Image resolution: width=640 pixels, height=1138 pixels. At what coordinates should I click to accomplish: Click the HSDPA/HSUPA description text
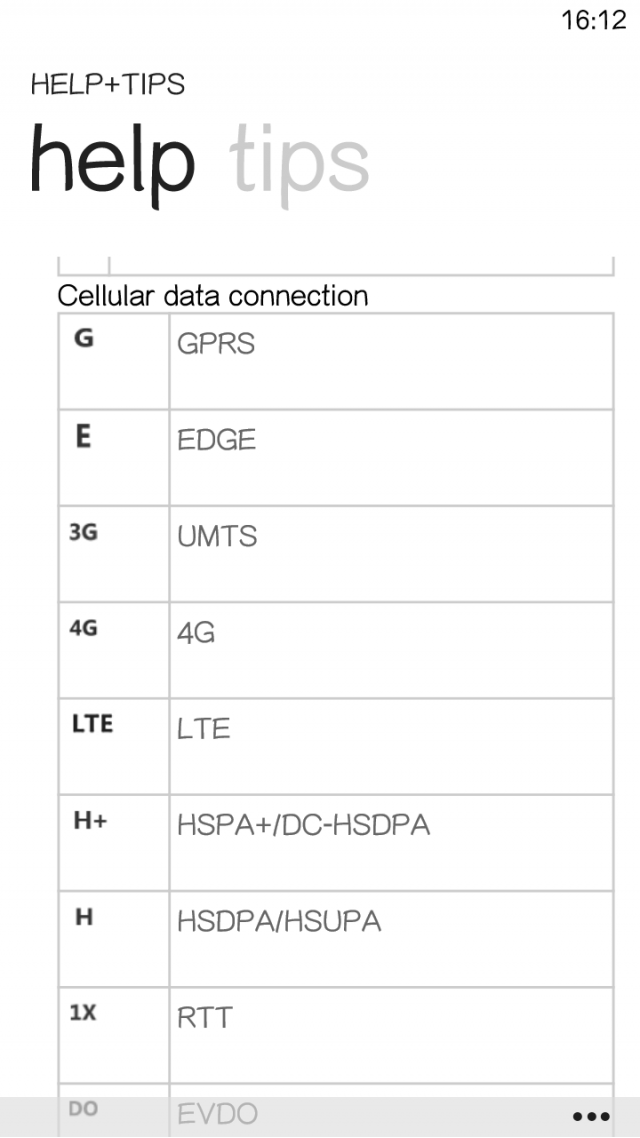[x=279, y=921]
